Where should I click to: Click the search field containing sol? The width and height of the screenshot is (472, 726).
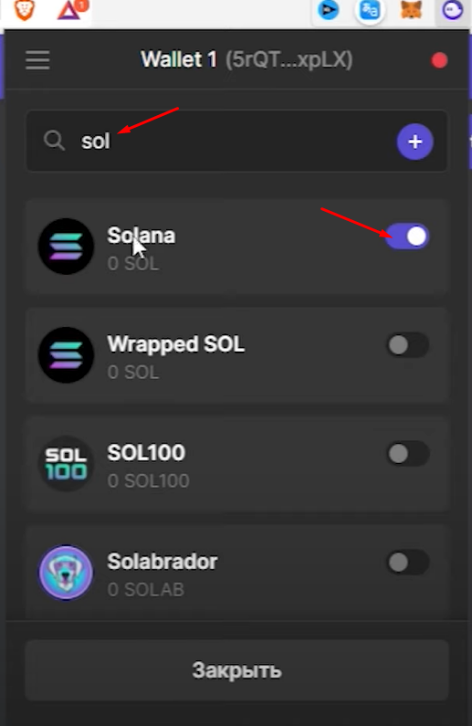pos(237,141)
